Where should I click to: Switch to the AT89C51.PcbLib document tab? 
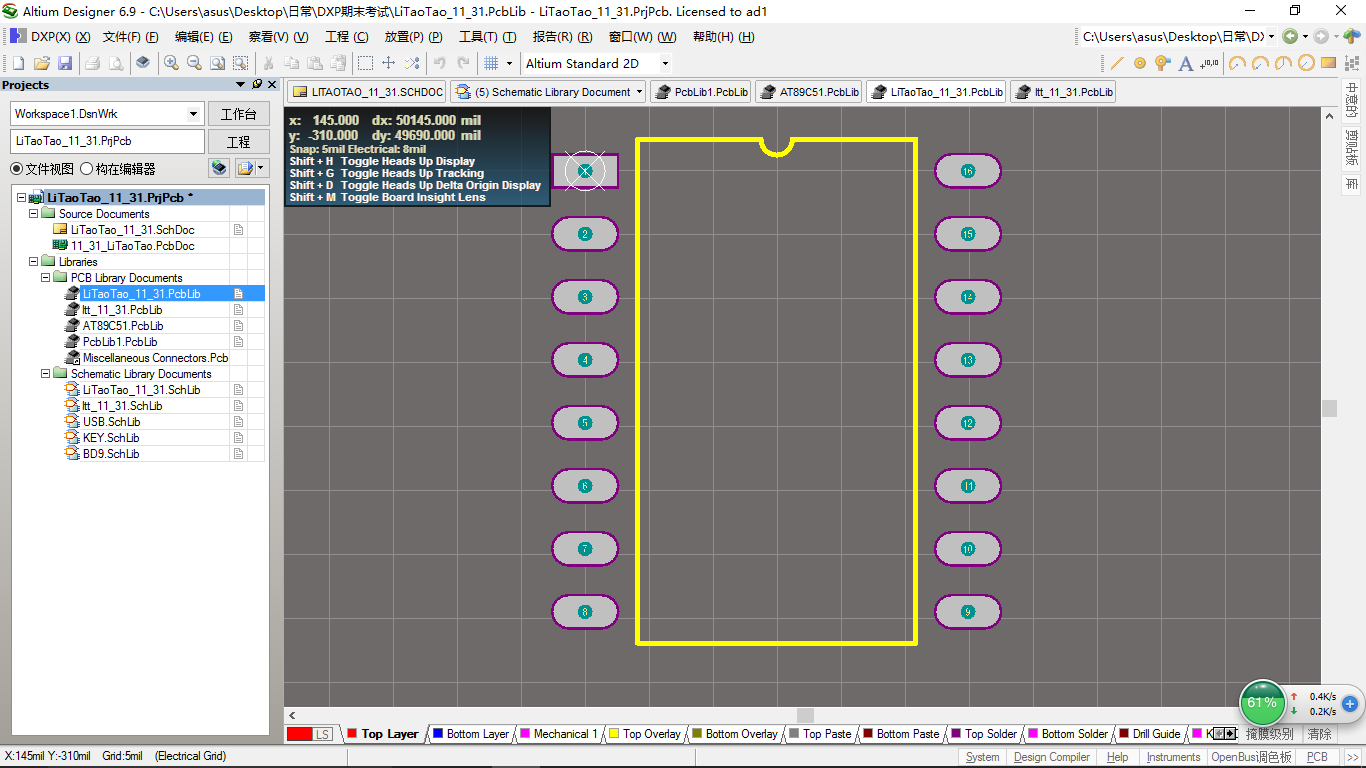(x=810, y=92)
